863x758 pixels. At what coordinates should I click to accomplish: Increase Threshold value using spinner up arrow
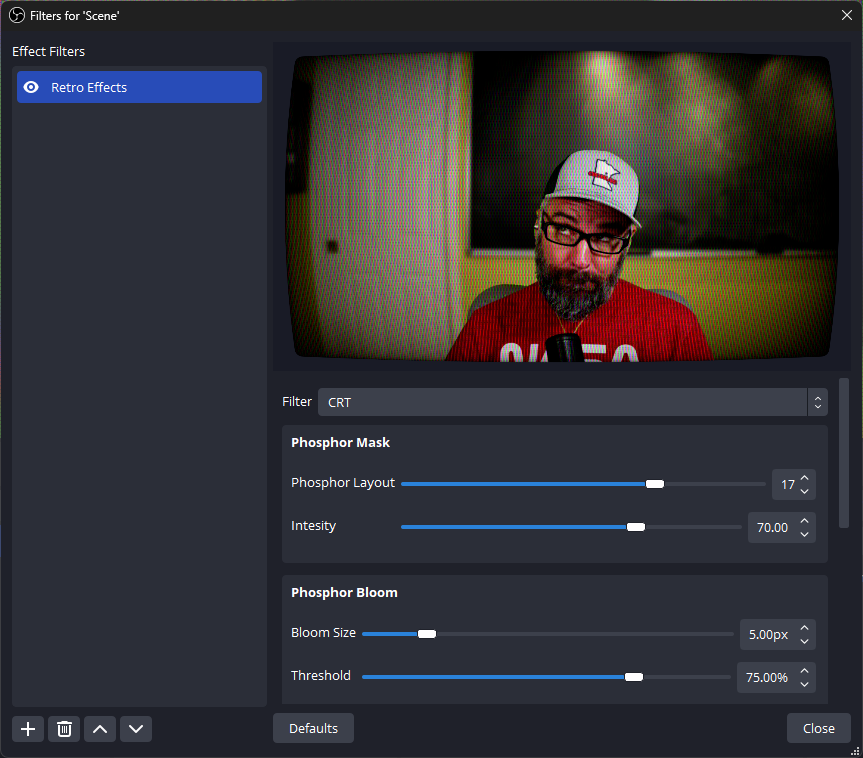click(x=806, y=671)
